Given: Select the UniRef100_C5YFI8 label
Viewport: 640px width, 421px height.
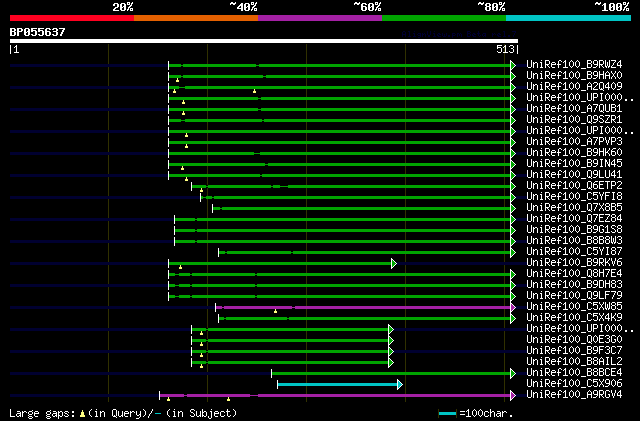Looking at the screenshot, I should point(574,196).
